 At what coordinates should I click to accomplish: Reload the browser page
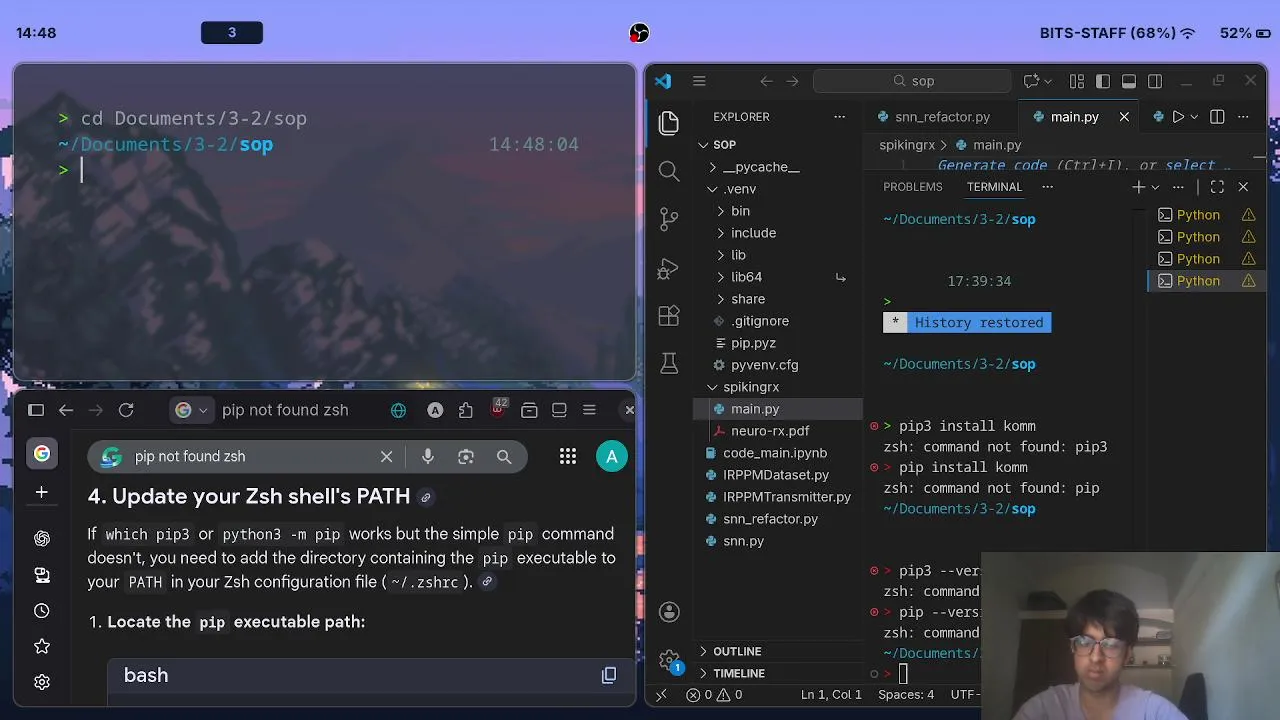click(126, 410)
